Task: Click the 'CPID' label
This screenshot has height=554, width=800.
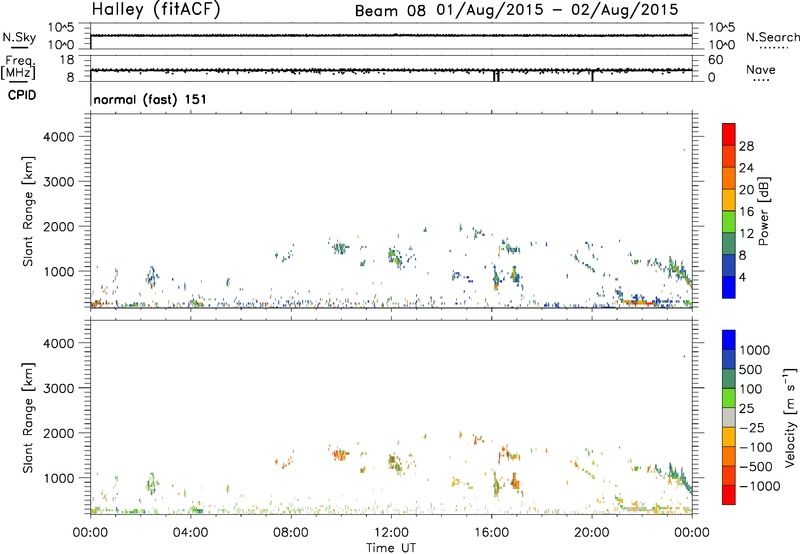Action: (22, 95)
